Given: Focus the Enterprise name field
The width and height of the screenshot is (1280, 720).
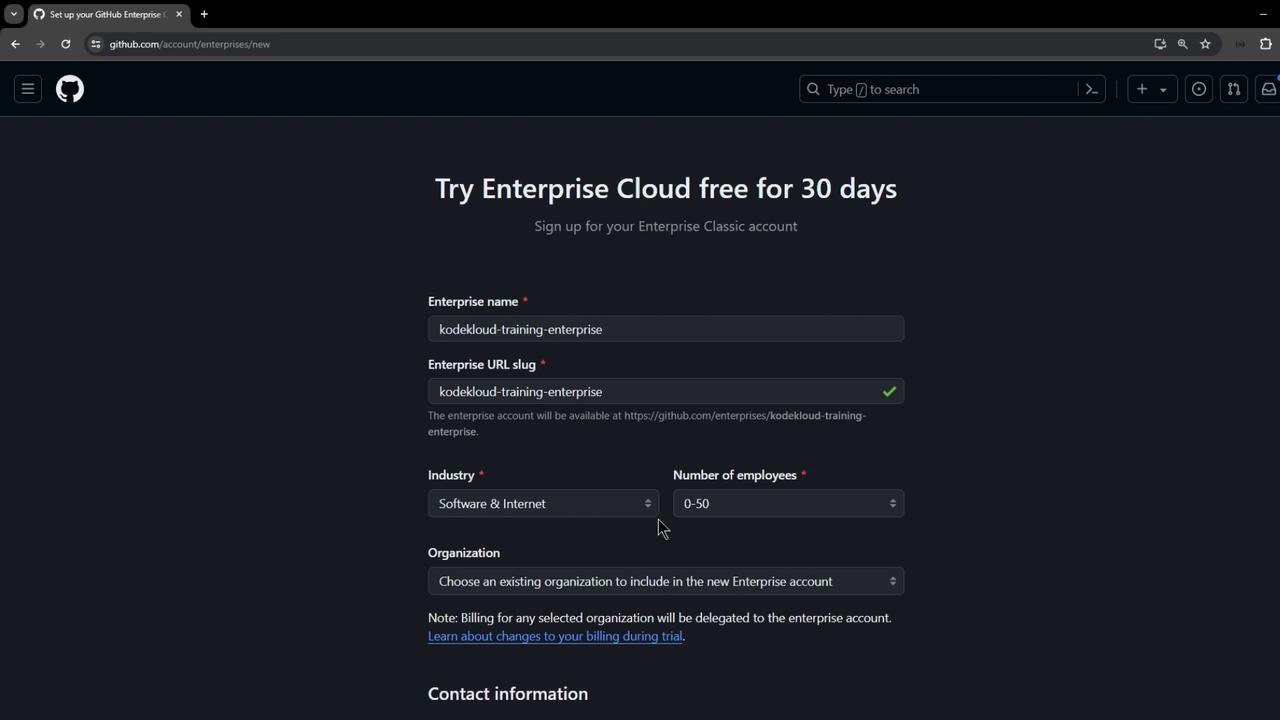Looking at the screenshot, I should click(665, 329).
